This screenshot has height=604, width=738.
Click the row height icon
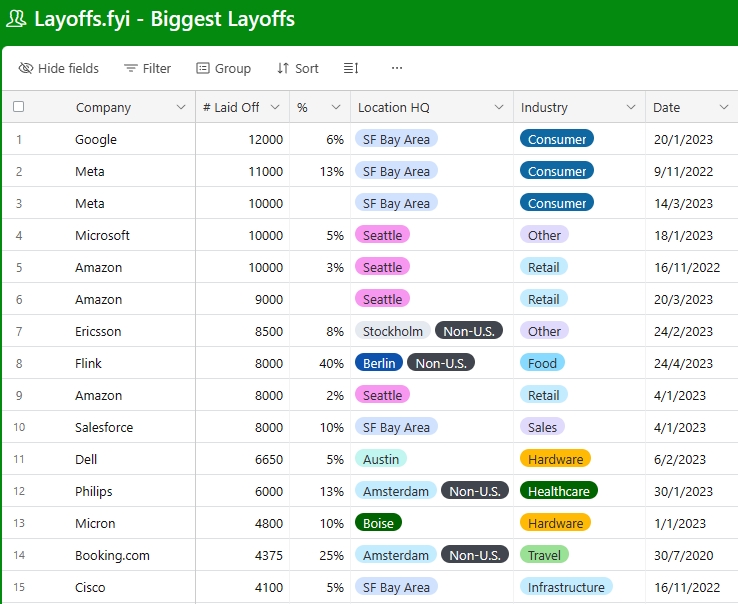(x=351, y=68)
